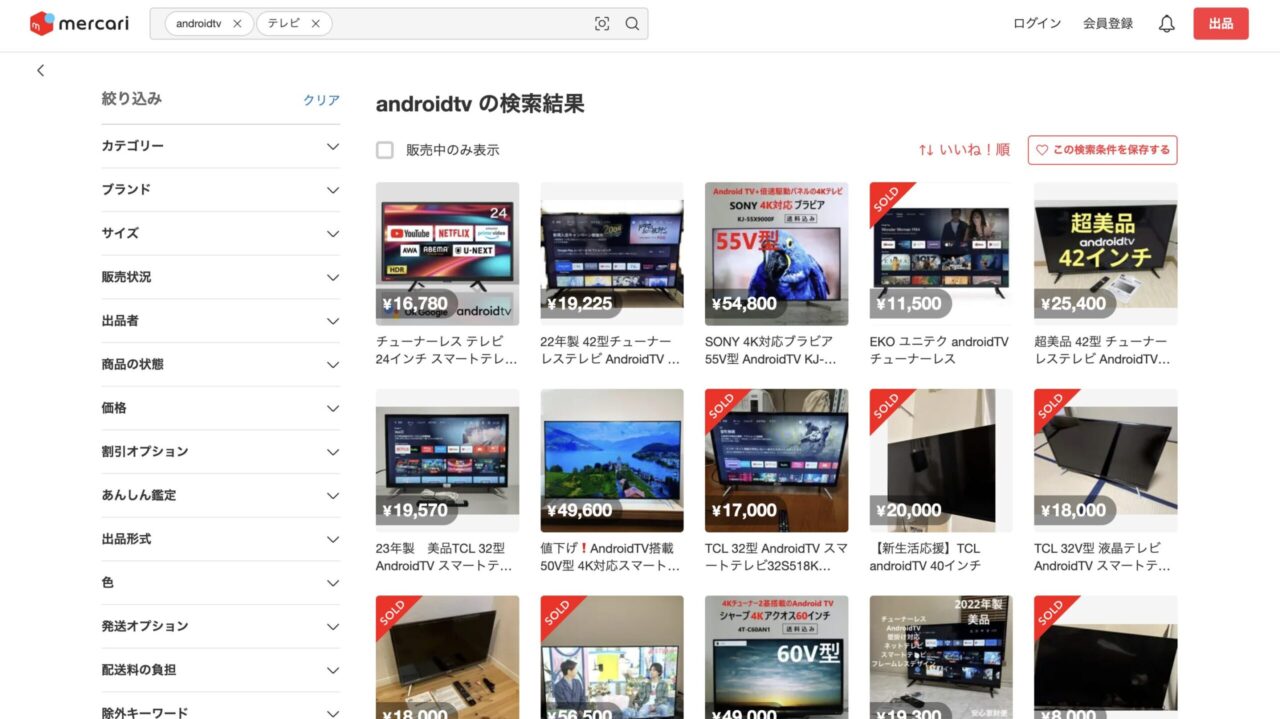Expand the サイズ filter
1280x719 pixels.
pyautogui.click(x=221, y=233)
